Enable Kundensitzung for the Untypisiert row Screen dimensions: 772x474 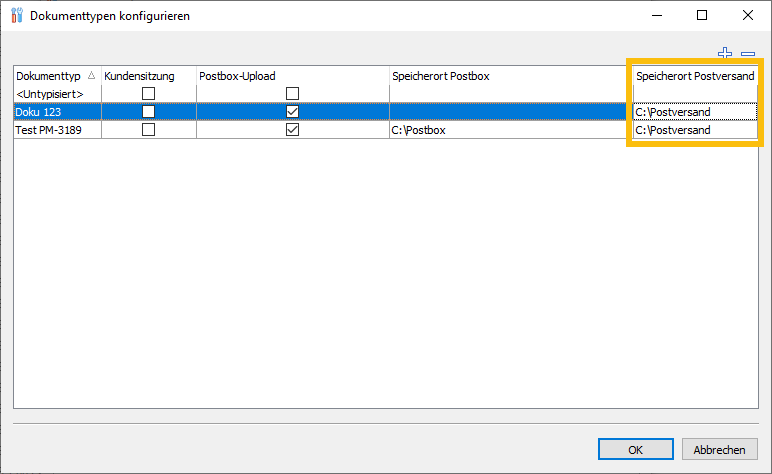coord(148,93)
